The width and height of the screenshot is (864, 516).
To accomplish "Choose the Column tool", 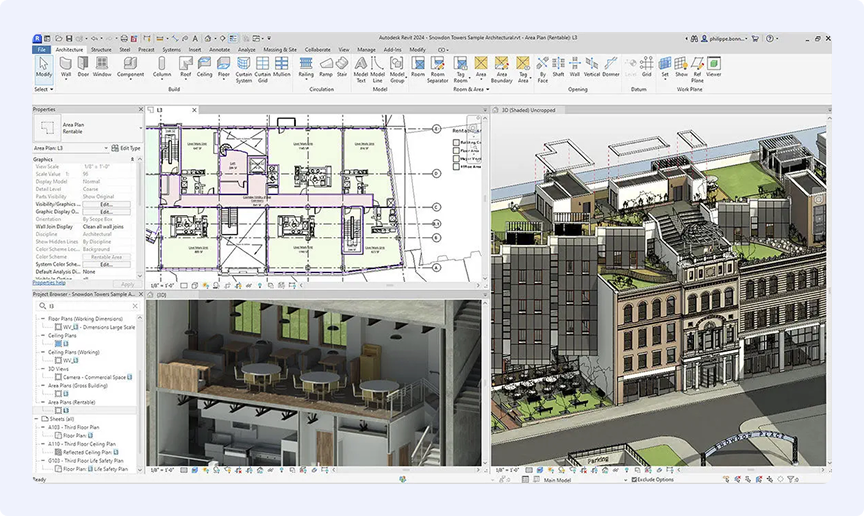I will pos(162,66).
